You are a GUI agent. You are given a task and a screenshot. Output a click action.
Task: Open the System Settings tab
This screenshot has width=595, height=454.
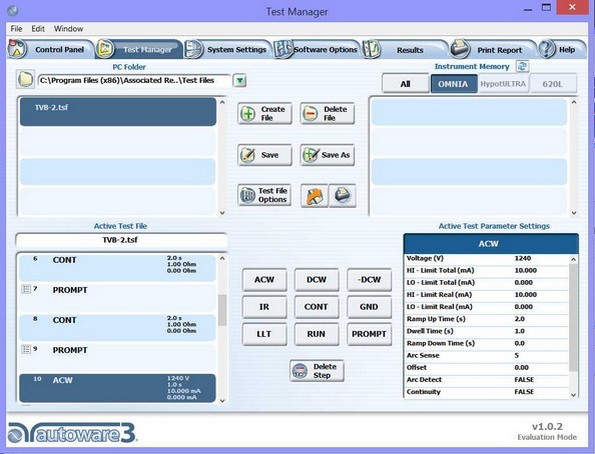pos(228,49)
